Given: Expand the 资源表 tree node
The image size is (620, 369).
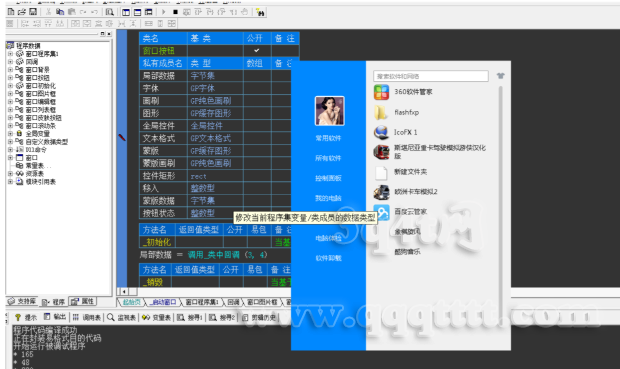Looking at the screenshot, I should click(10, 174).
